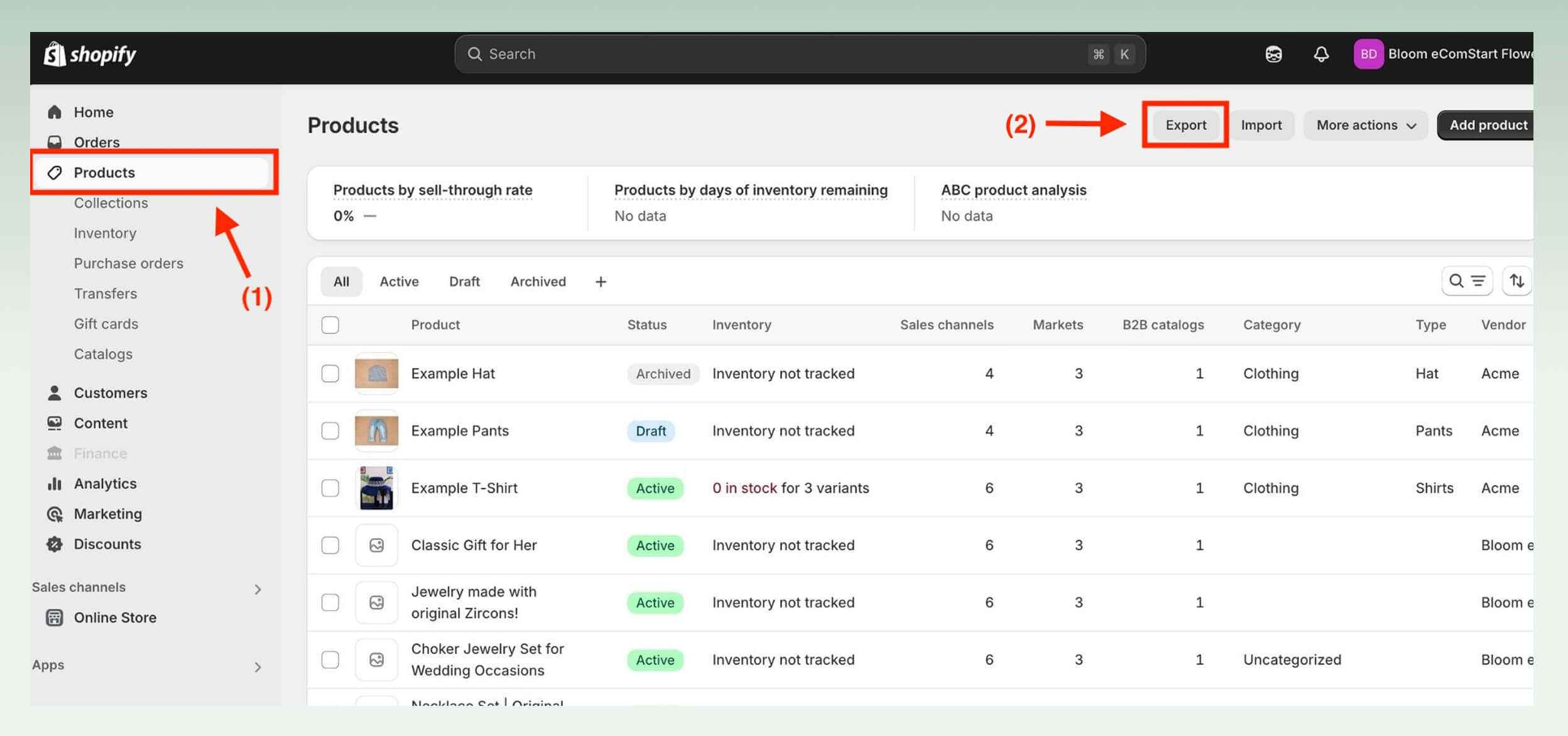This screenshot has width=1568, height=736.
Task: Click Classic Gift for Her placeholder image
Action: pos(376,545)
